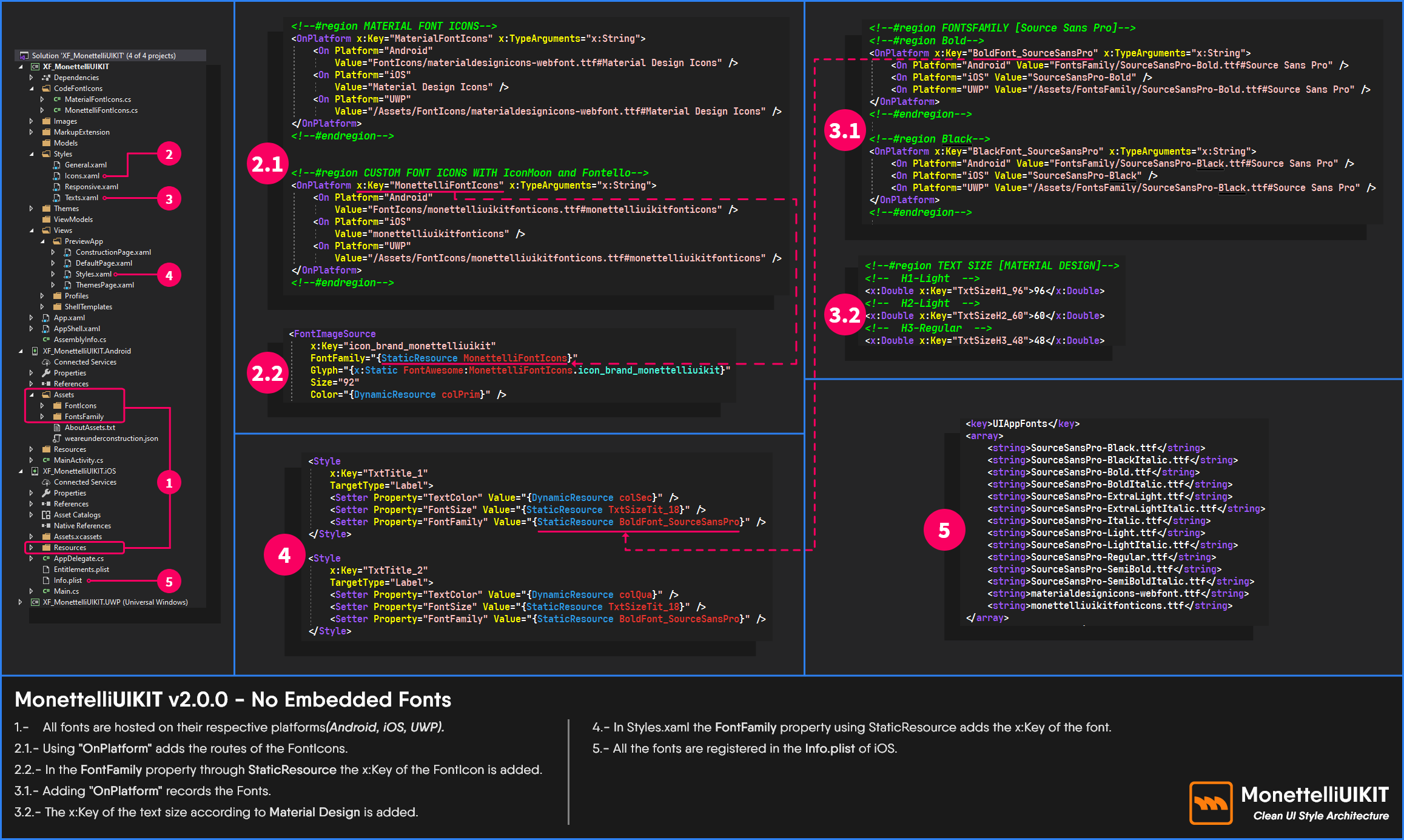Expand the Themes folder arrow
1404x840 pixels.
32,209
